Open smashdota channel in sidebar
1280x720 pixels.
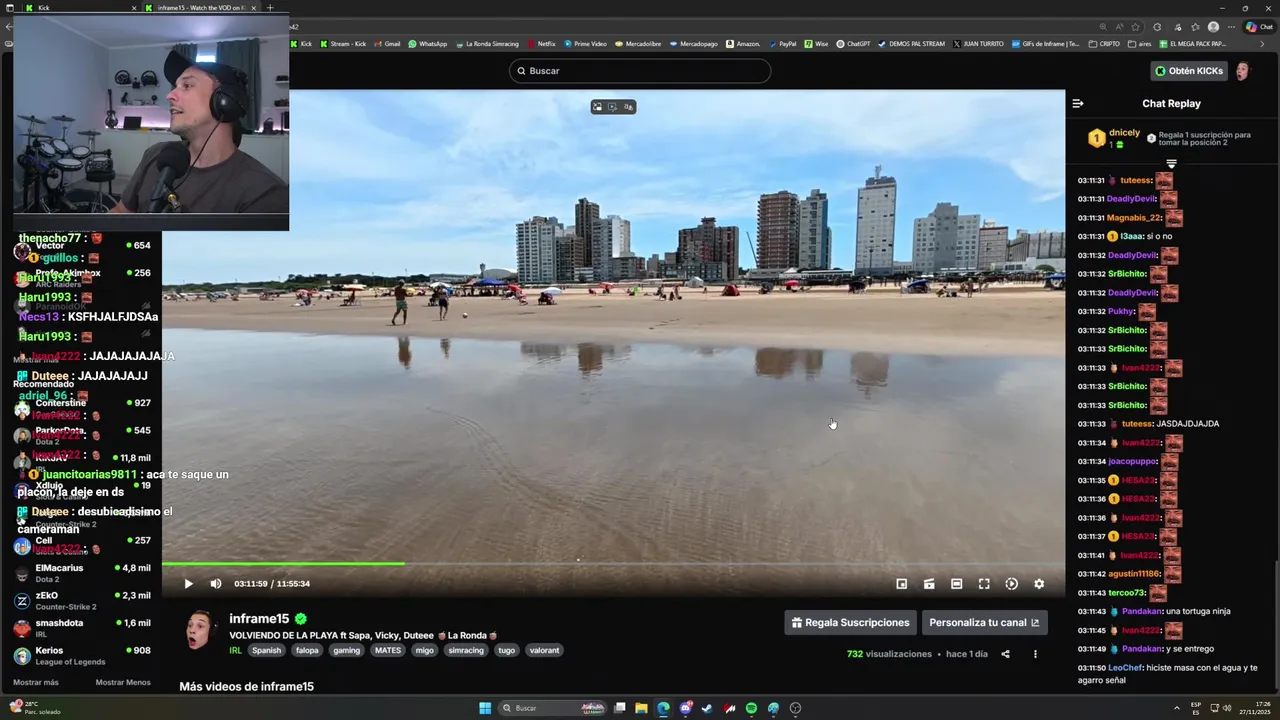tap(82, 628)
